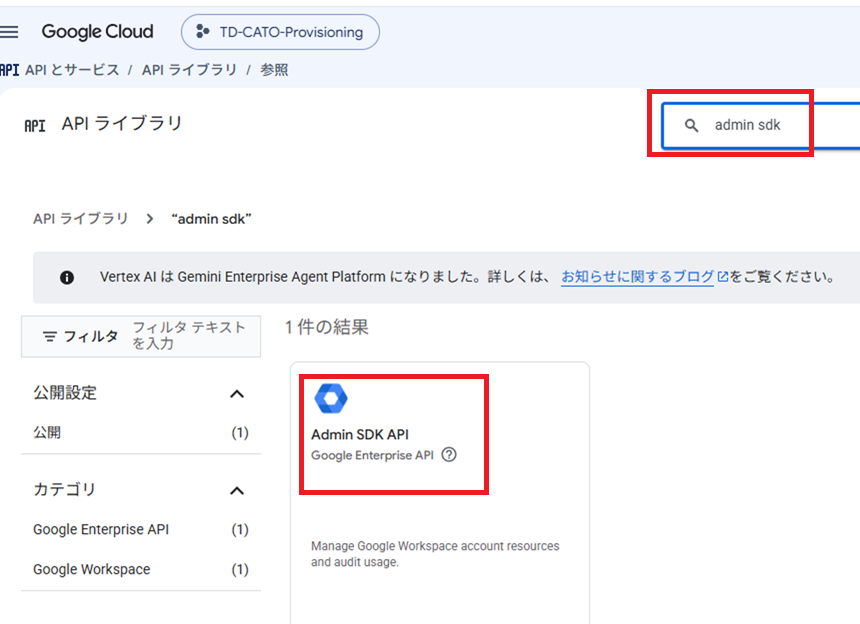
Task: Click the 1 件の結果 results count
Action: pos(327,327)
